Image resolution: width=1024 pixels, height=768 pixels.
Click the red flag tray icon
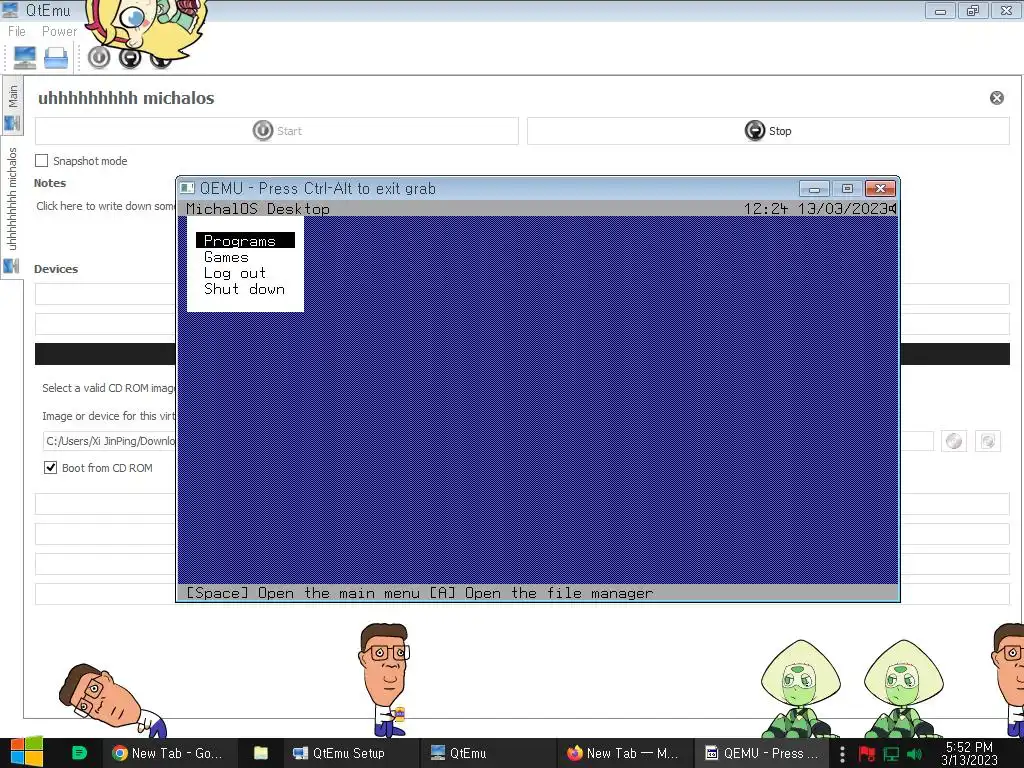tap(867, 754)
